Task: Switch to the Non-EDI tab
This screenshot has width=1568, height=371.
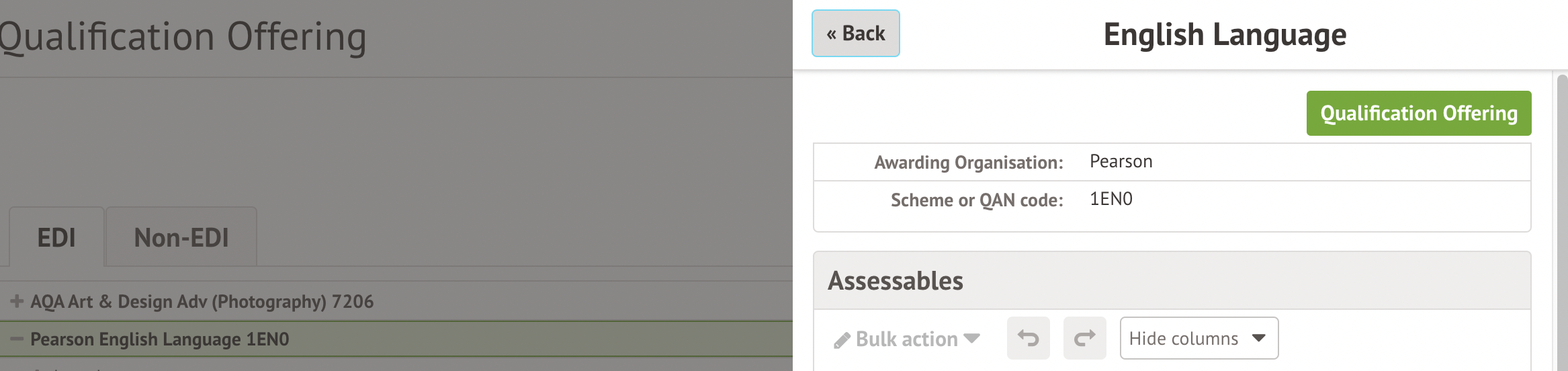Action: (x=181, y=238)
